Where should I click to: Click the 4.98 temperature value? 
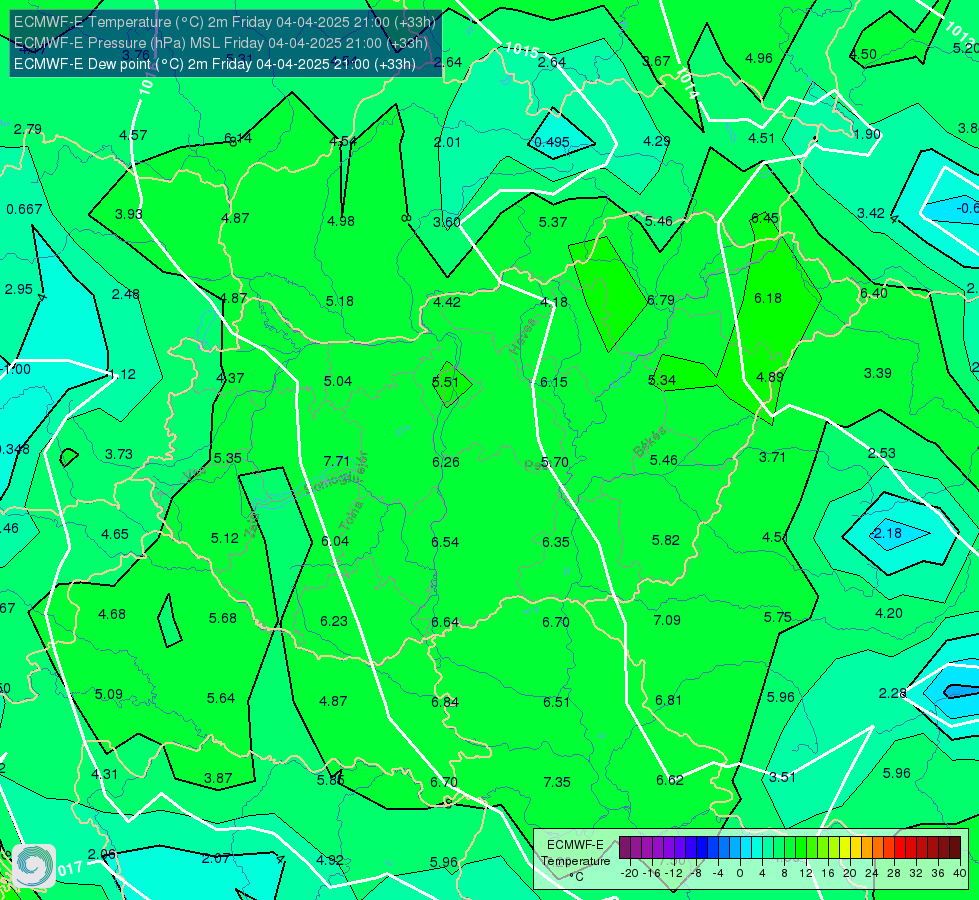click(x=341, y=221)
